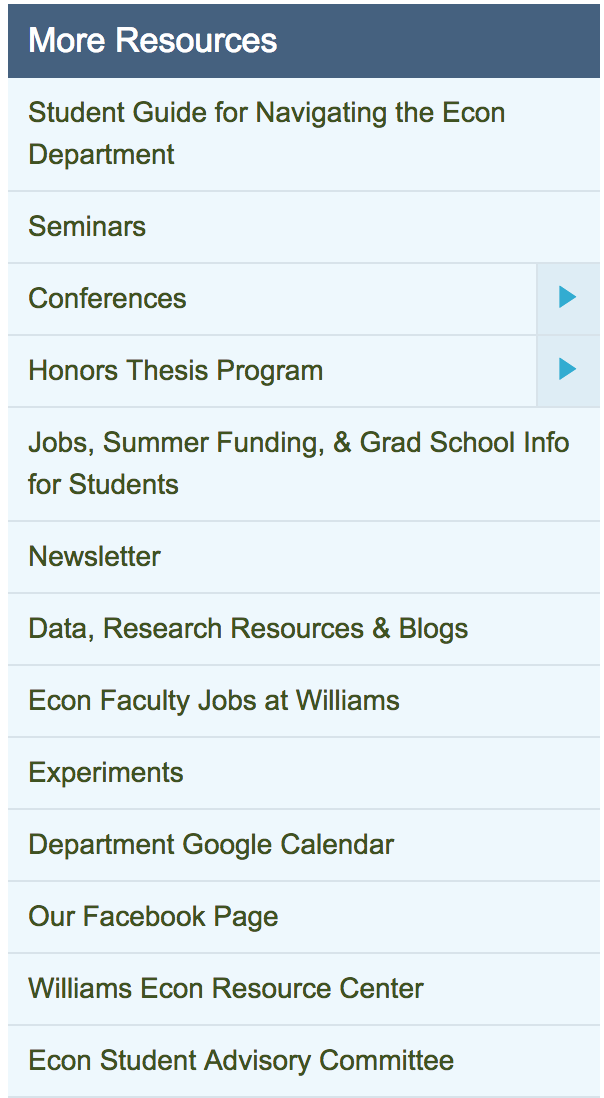Open Data, Research Resources & Blogs
The image size is (604, 1098).
[x=304, y=630]
